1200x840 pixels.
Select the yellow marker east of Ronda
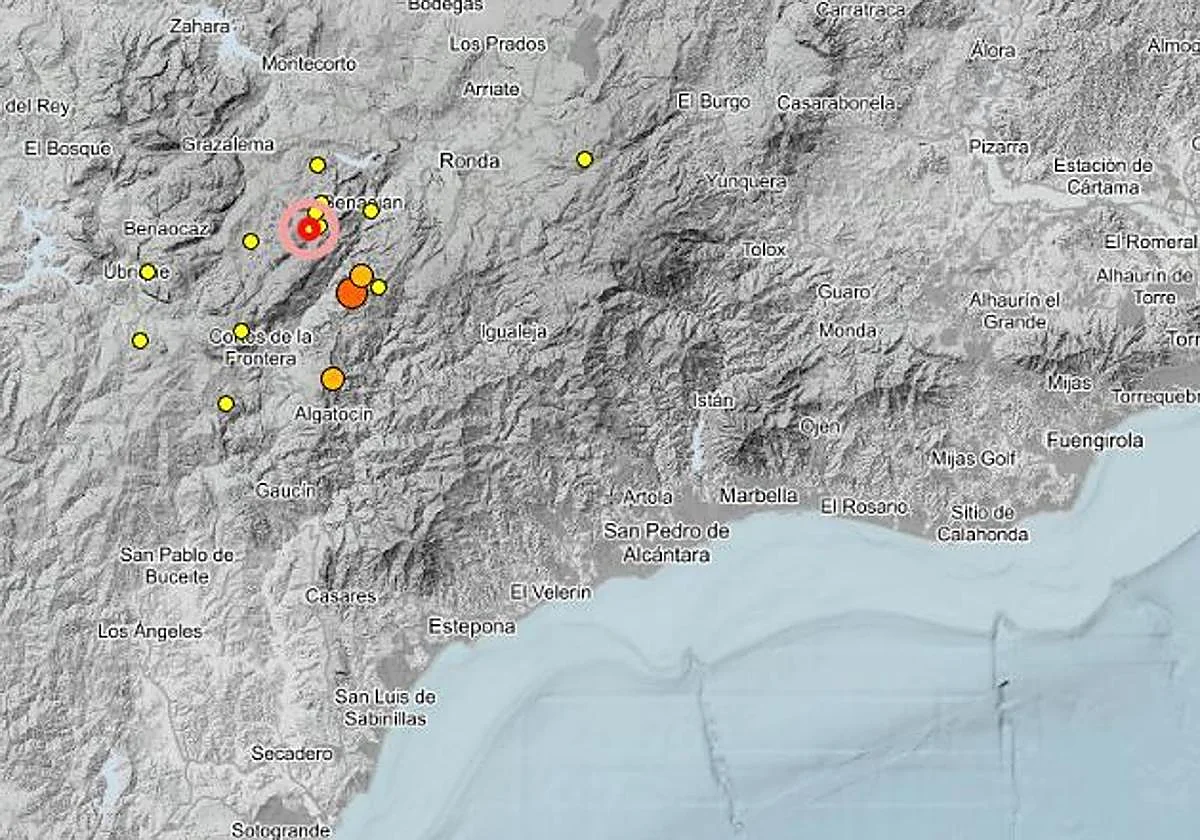pos(583,157)
